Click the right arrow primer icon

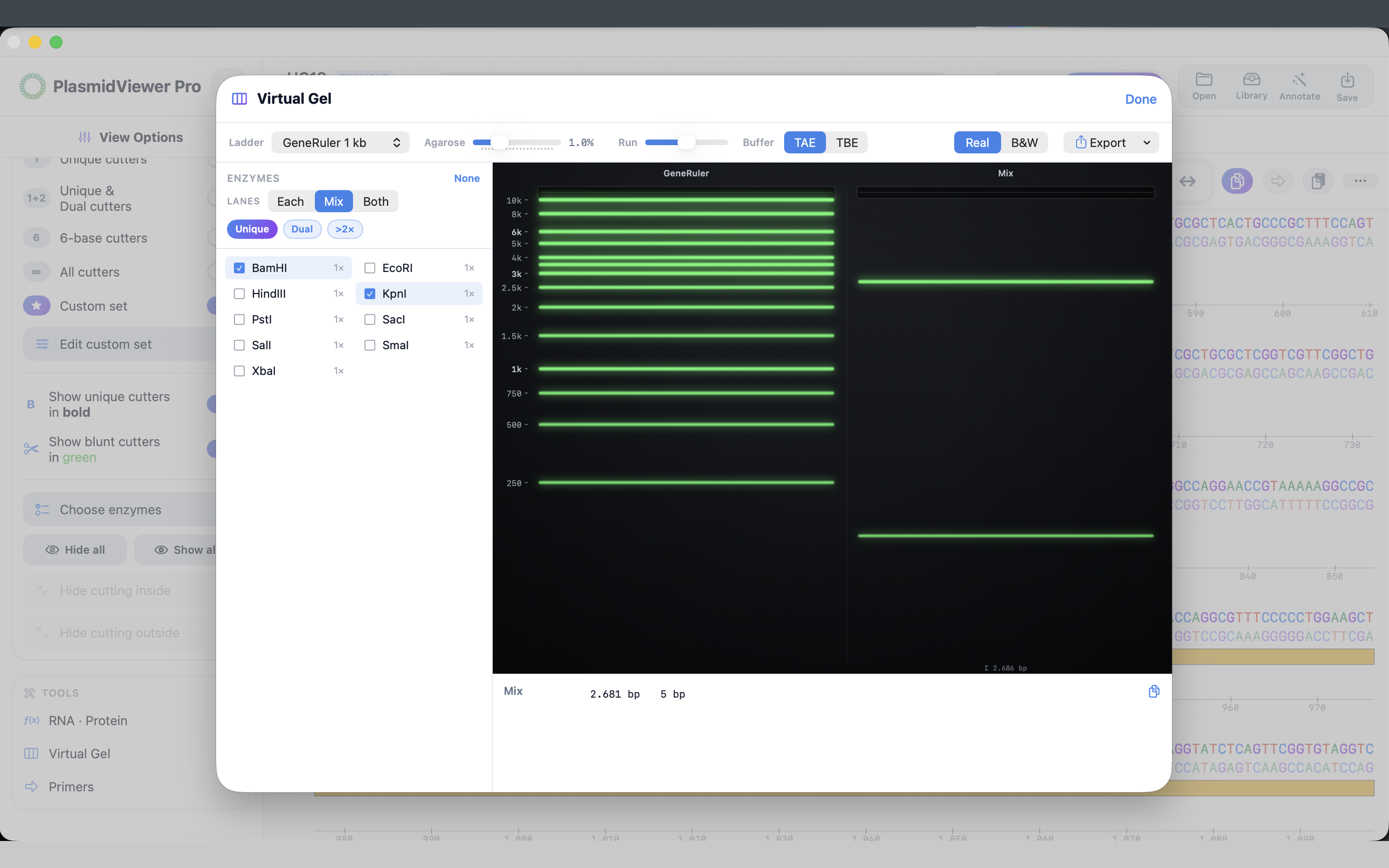point(1278,181)
